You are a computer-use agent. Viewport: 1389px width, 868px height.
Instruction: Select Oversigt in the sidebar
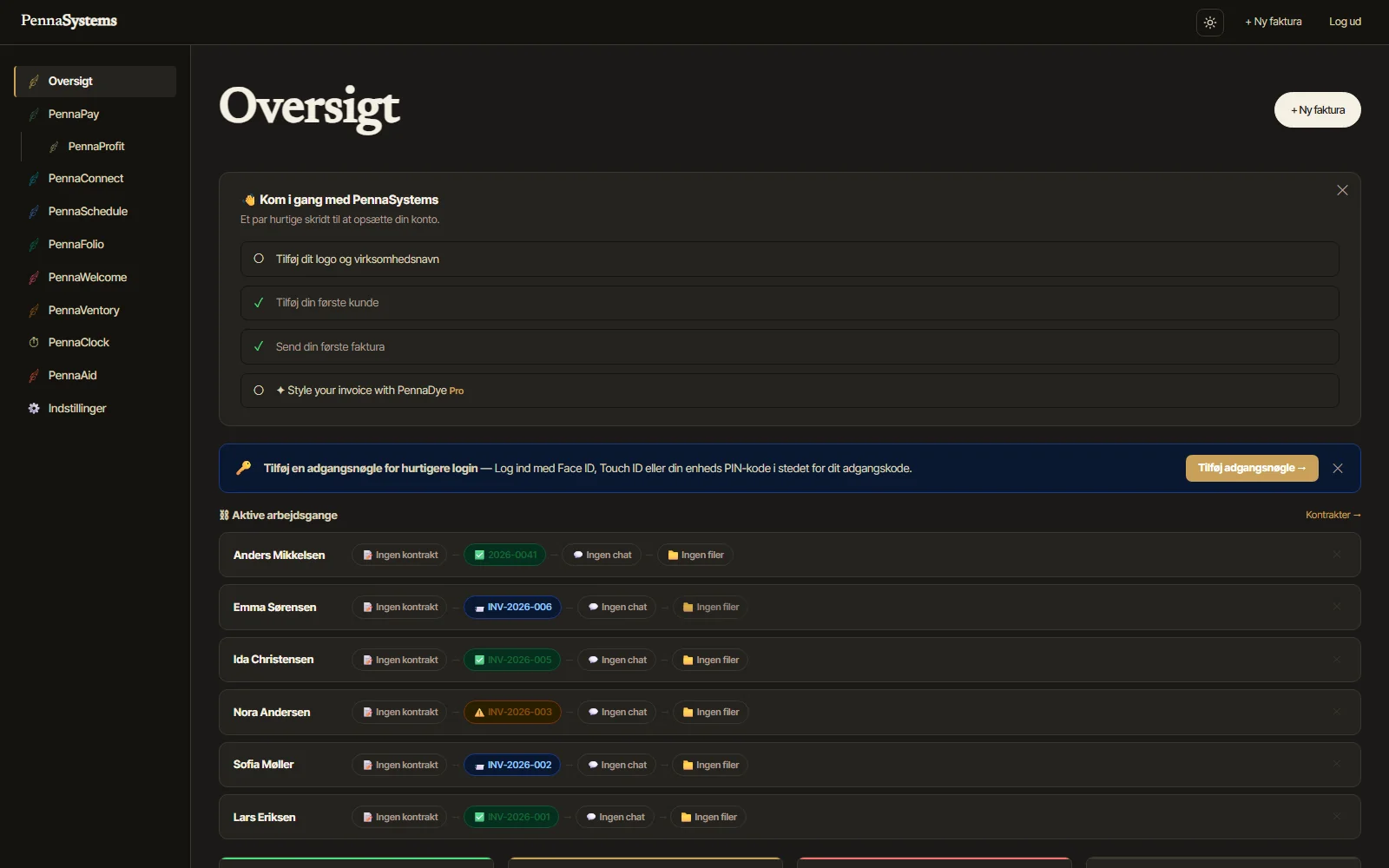(95, 82)
